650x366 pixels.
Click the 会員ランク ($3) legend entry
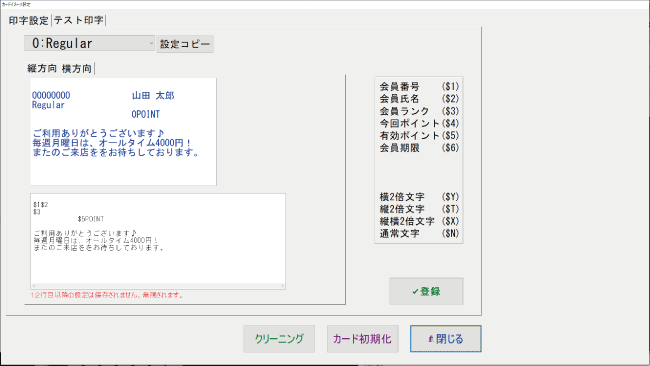[x=419, y=111]
